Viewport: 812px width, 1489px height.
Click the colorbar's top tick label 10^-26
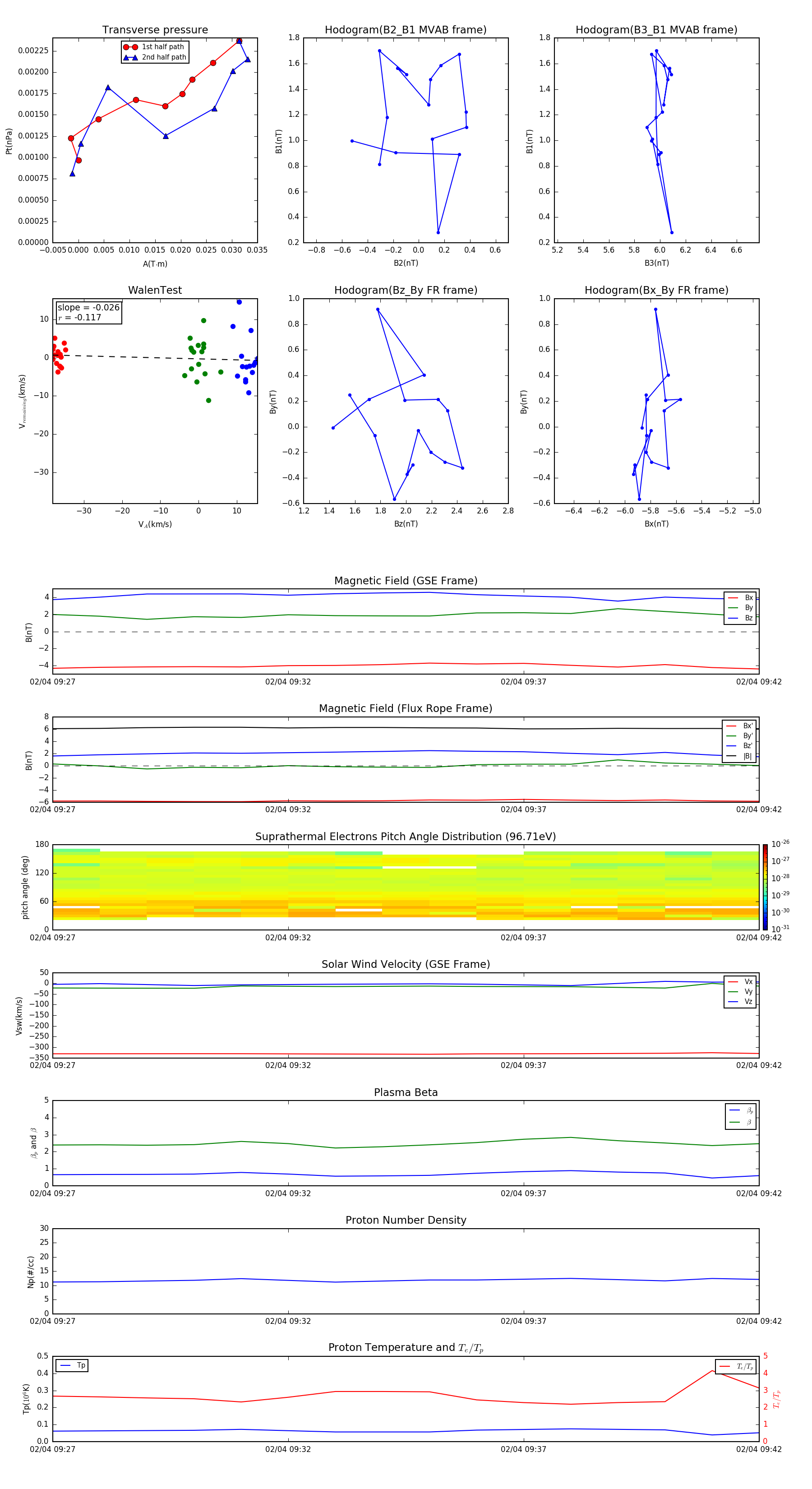[x=780, y=844]
